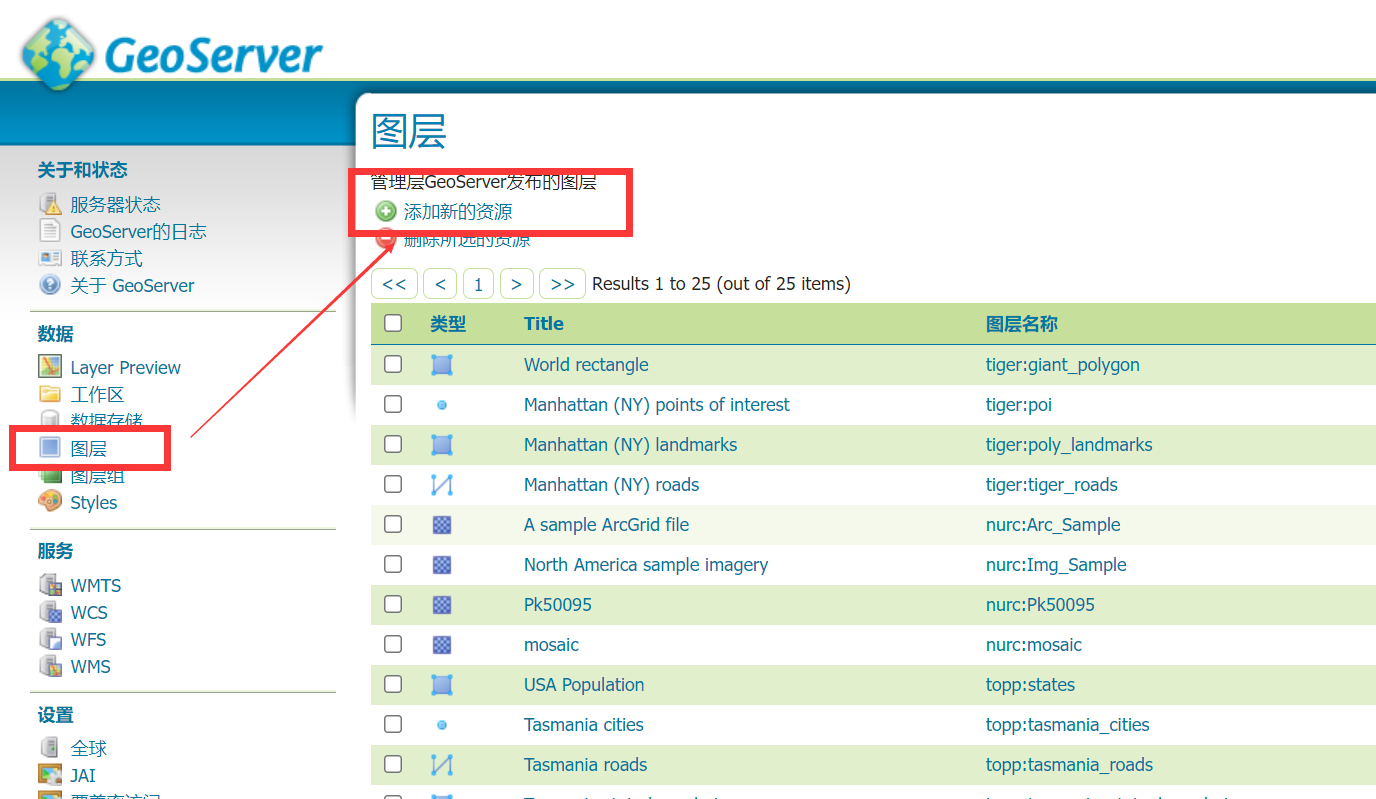Click topp:tasmania_roads layer name
Viewport: 1376px width, 799px height.
[x=1069, y=765]
